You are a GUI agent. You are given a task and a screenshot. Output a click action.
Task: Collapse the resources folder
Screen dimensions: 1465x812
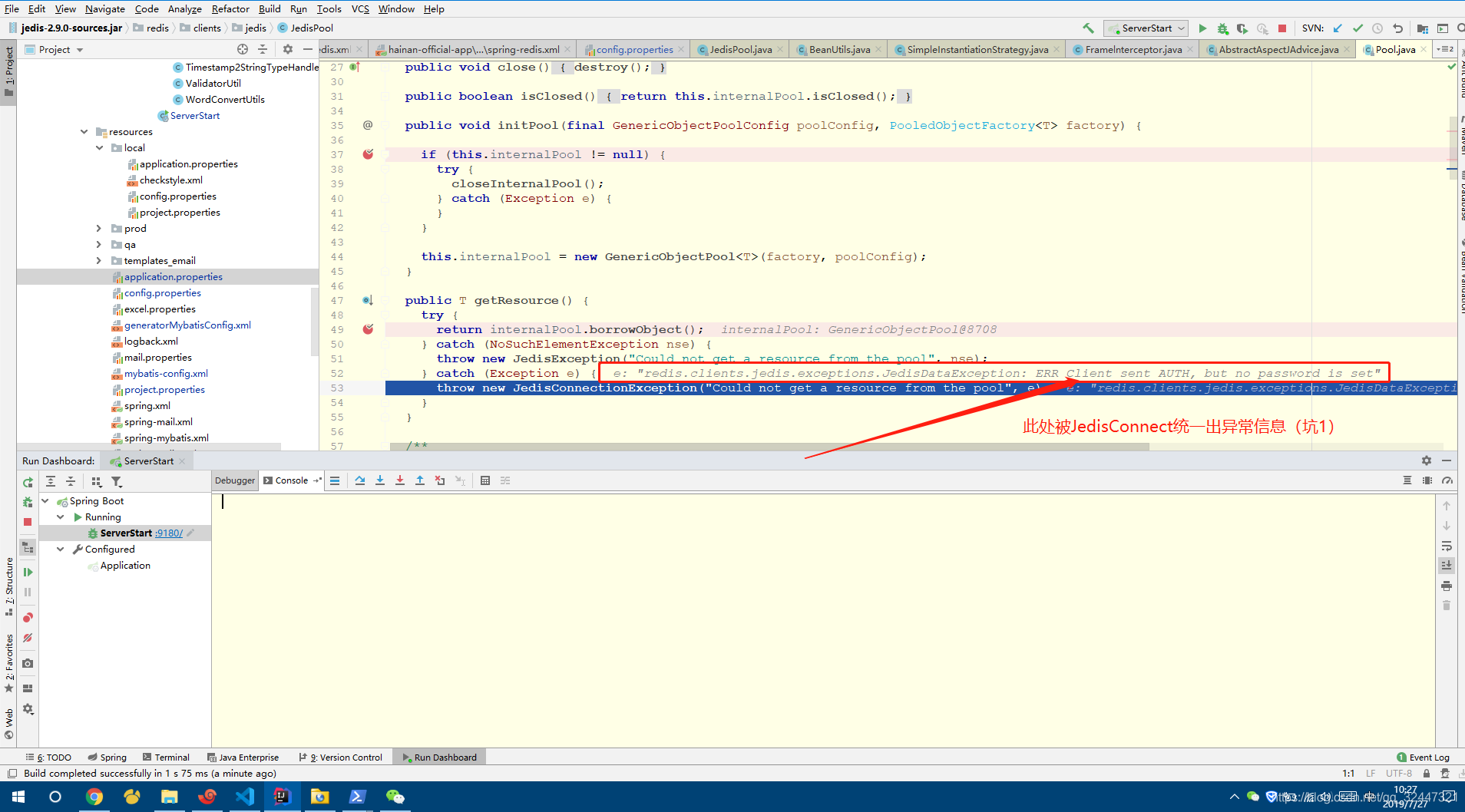click(84, 132)
